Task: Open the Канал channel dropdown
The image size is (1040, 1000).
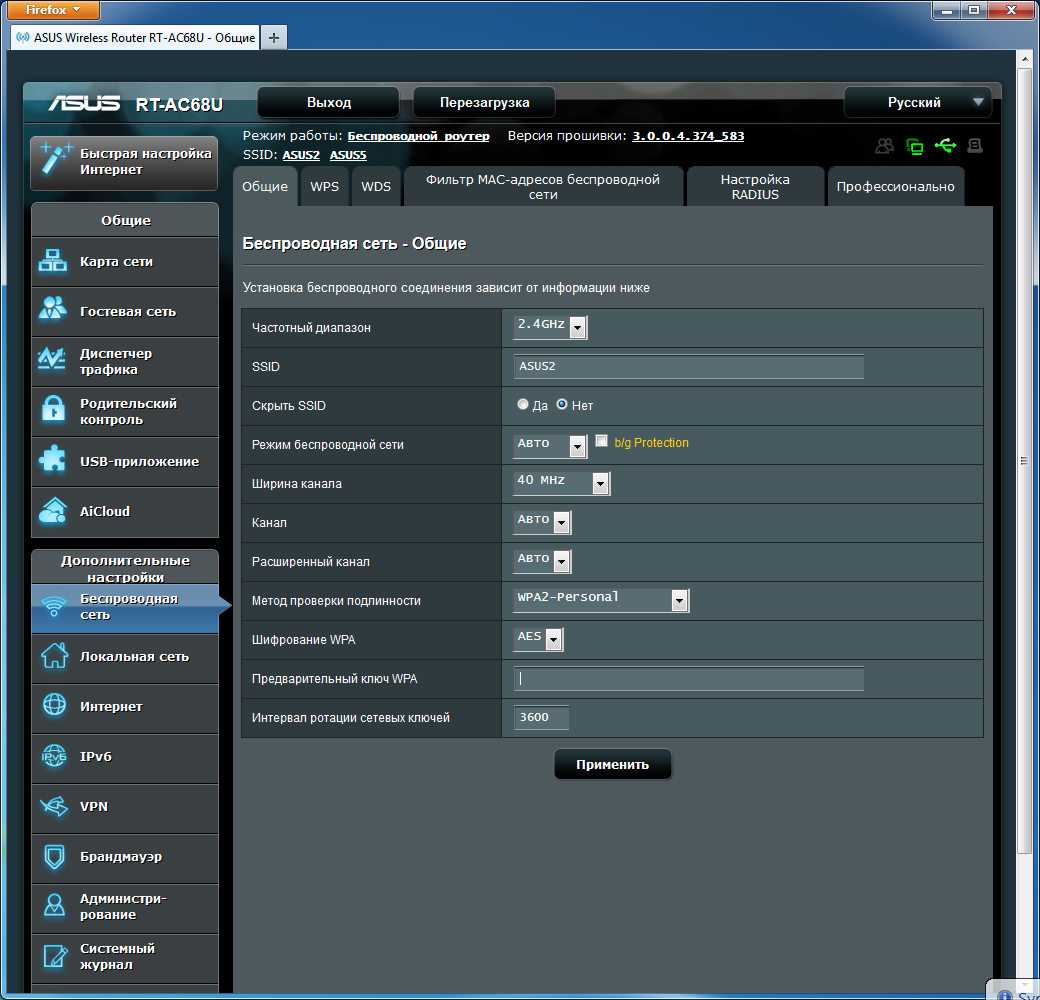Action: pyautogui.click(x=543, y=522)
